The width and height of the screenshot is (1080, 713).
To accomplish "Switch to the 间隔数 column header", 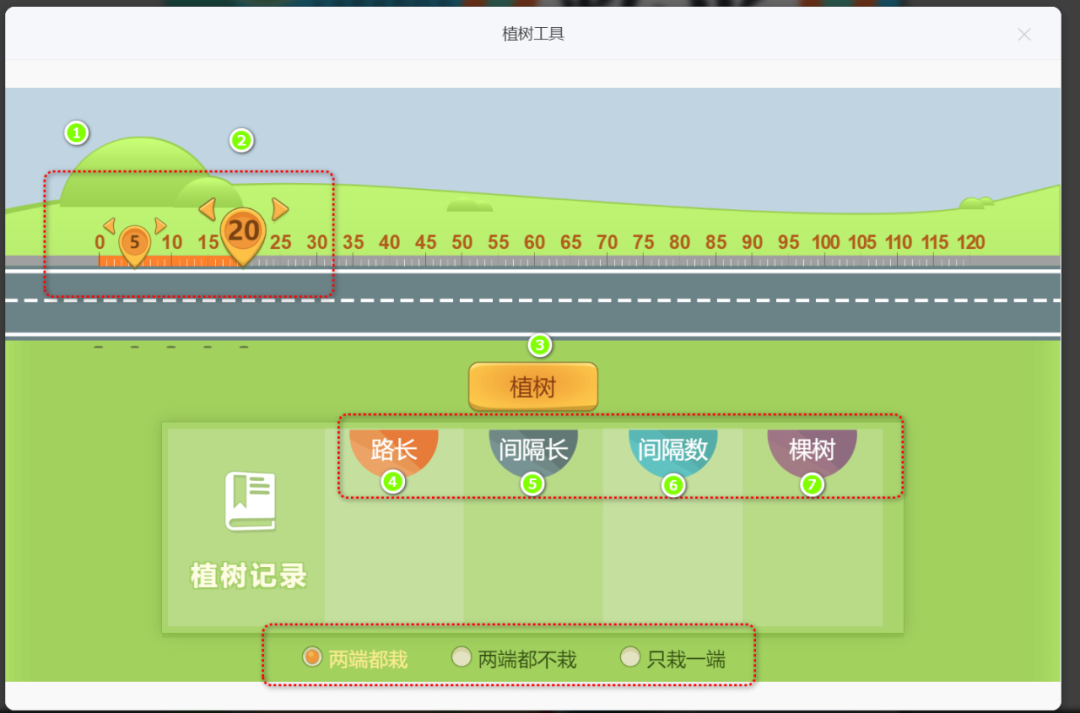I will click(672, 450).
